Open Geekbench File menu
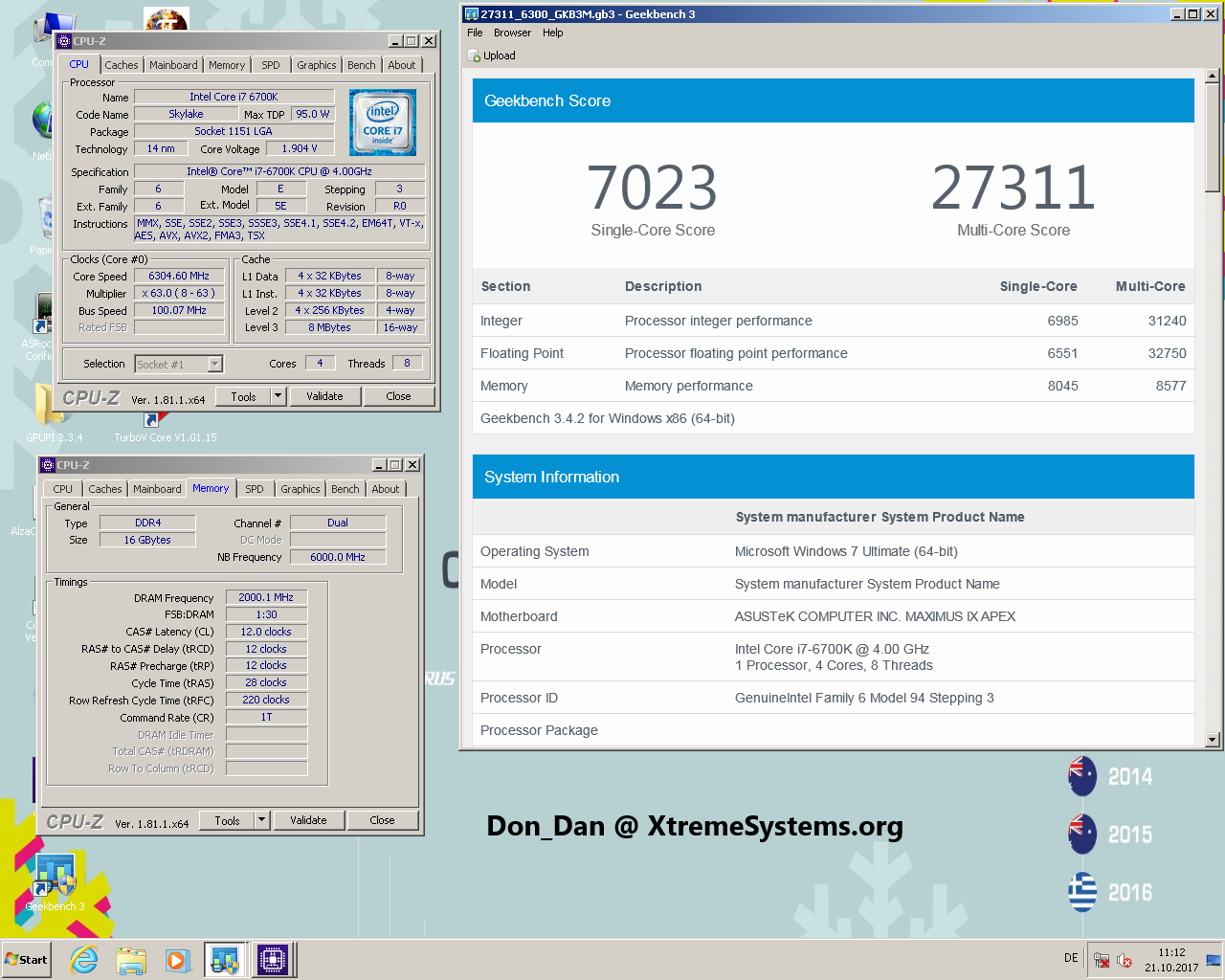The width and height of the screenshot is (1225, 980). click(x=475, y=33)
